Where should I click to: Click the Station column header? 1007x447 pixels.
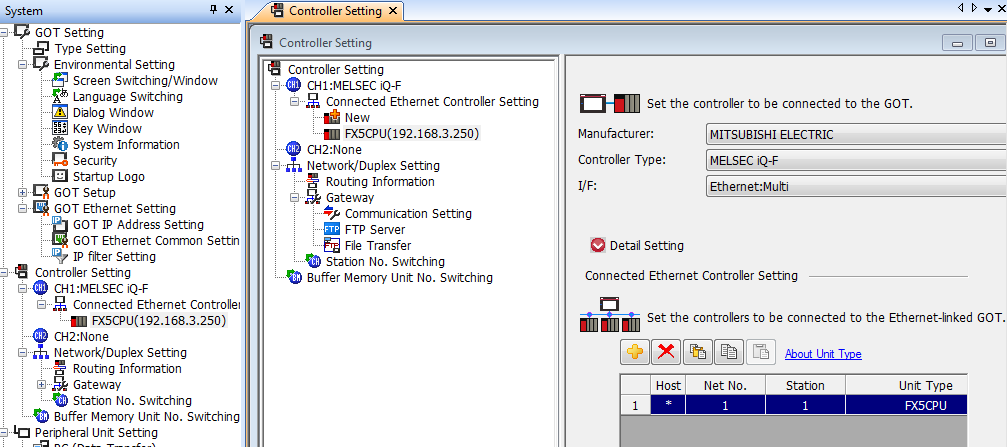click(805, 385)
